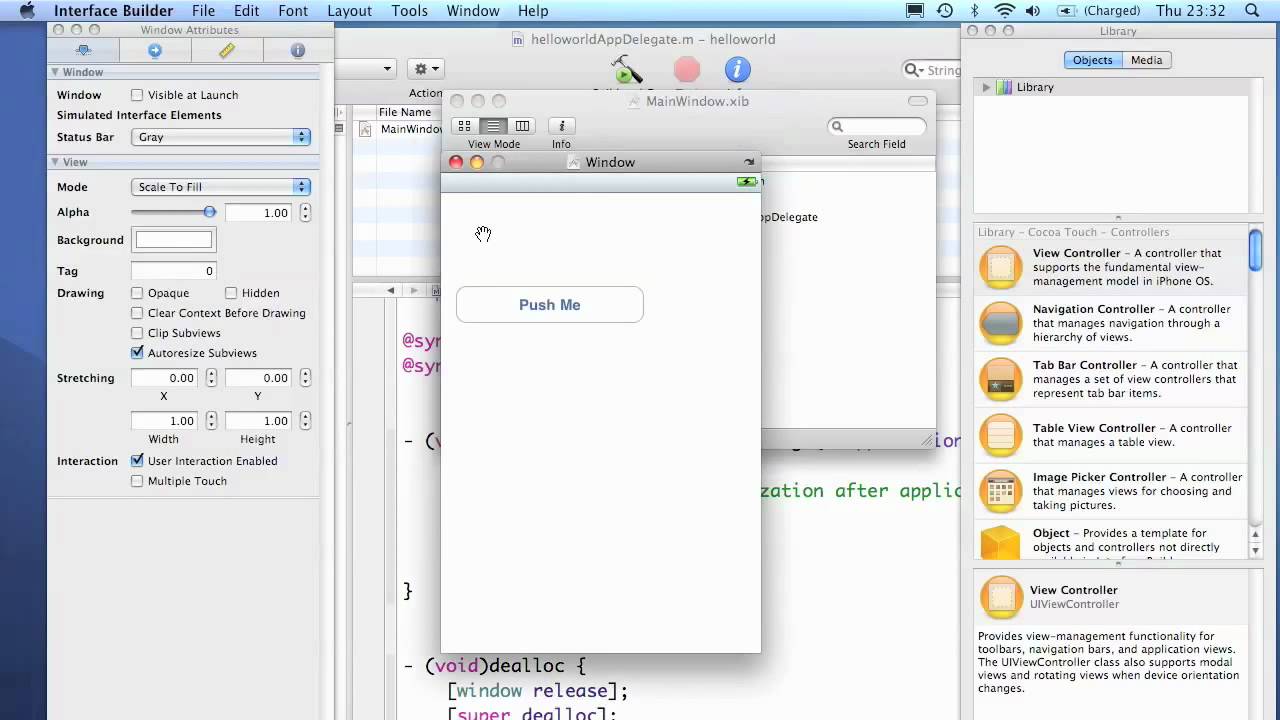This screenshot has height=720, width=1280.
Task: Switch MainWindow.xib to icon view mode
Action: (x=465, y=126)
